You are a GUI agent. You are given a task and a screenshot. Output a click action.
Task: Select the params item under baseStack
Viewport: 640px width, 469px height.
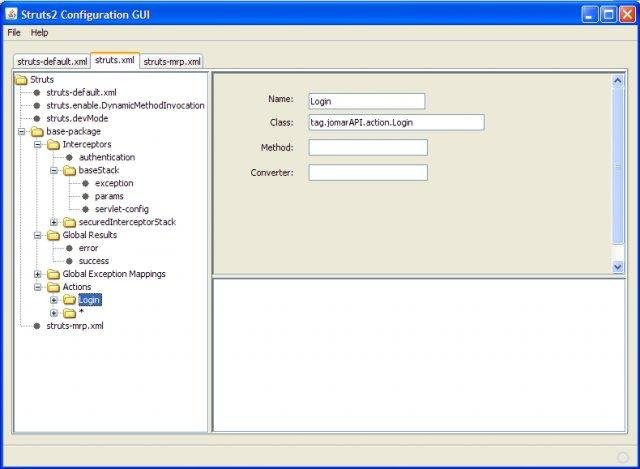(109, 196)
